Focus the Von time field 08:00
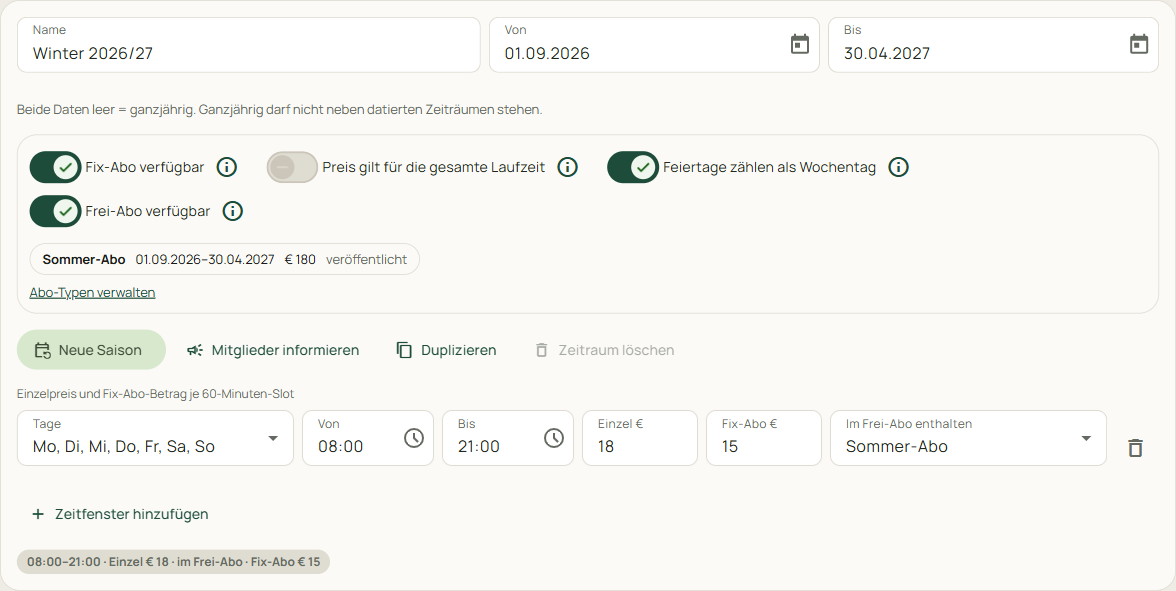Viewport: 1176px width, 591px height. pos(368,438)
